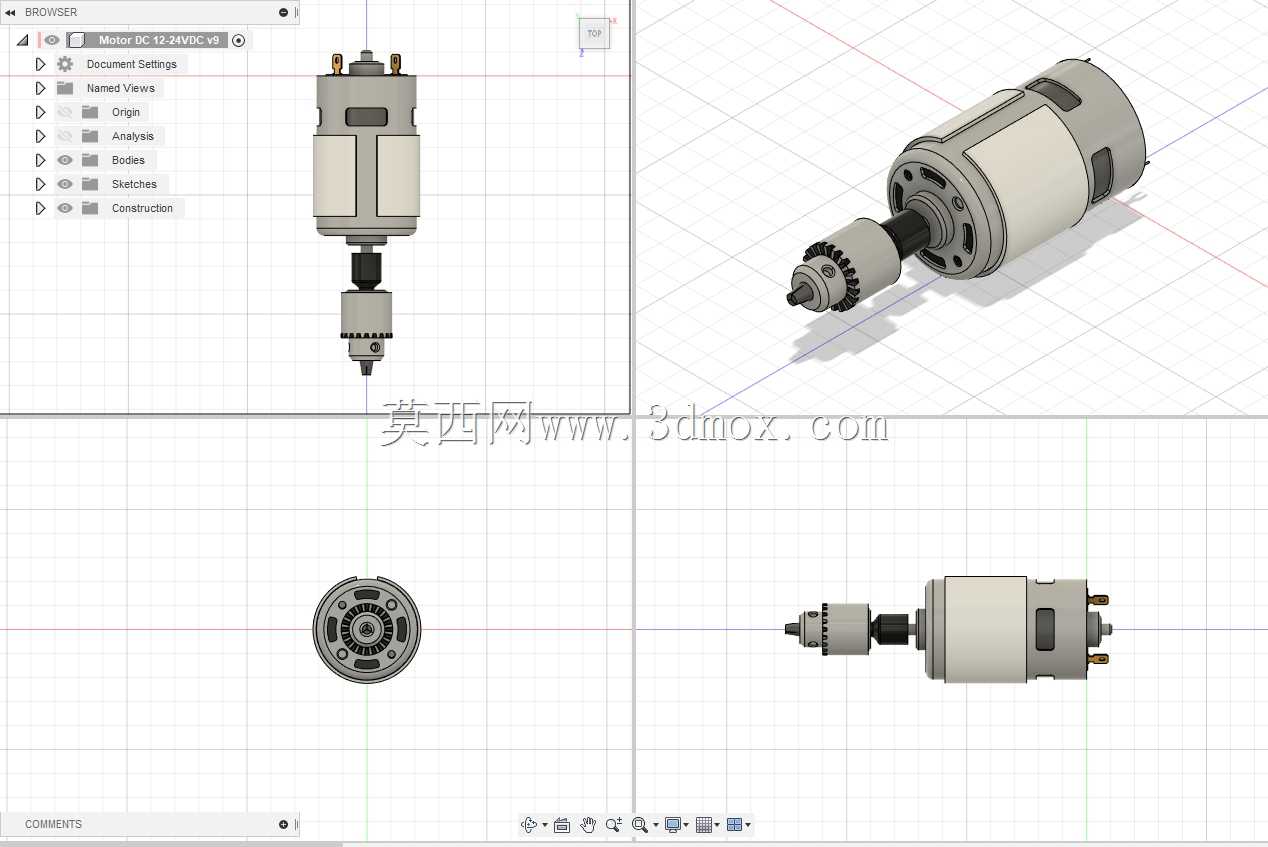This screenshot has height=847, width=1268.
Task: Collapse the Browser panel with double-arrow icon
Action: 10,12
